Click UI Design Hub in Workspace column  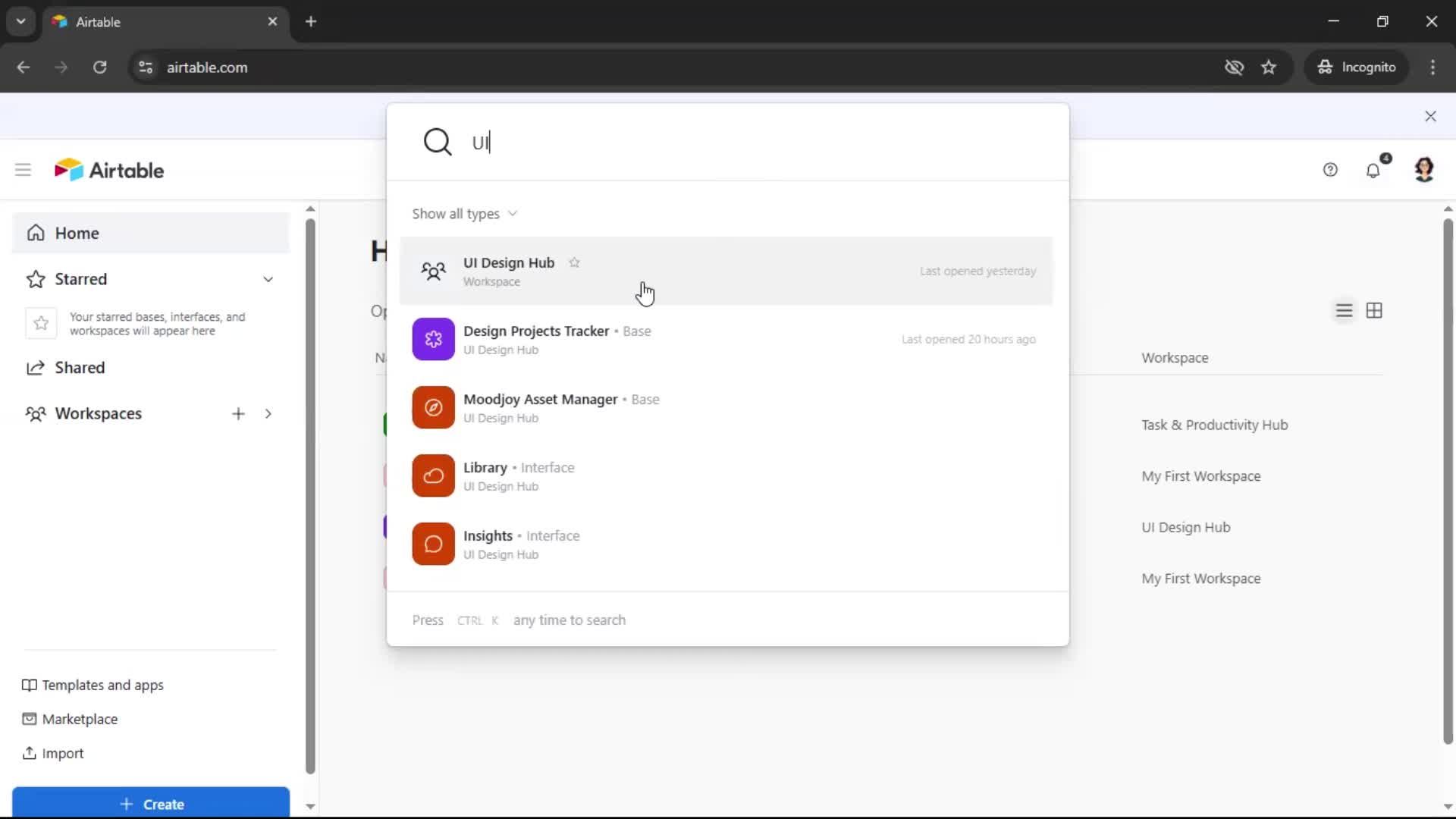(x=1185, y=527)
